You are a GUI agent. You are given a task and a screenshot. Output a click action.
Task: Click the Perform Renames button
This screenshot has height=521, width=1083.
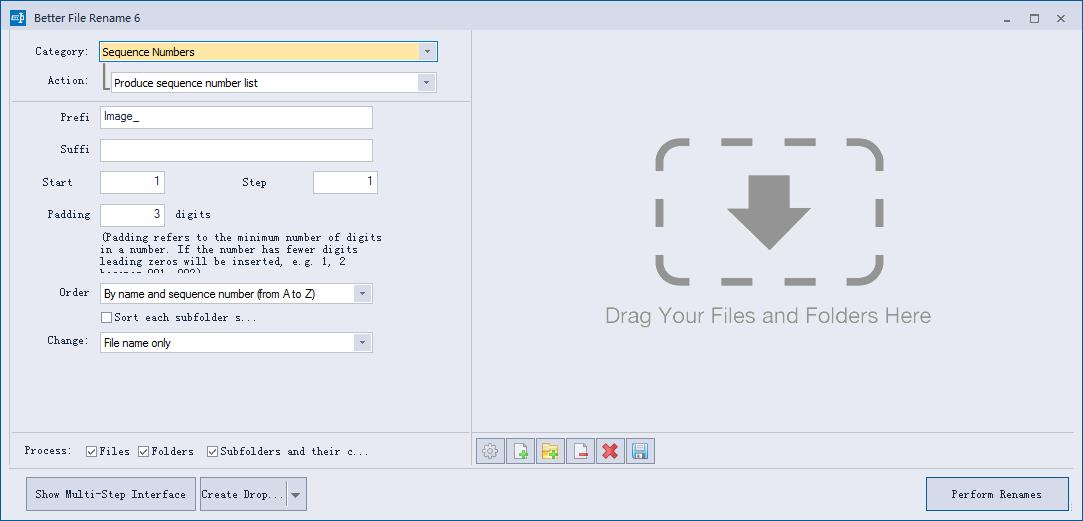(x=996, y=495)
